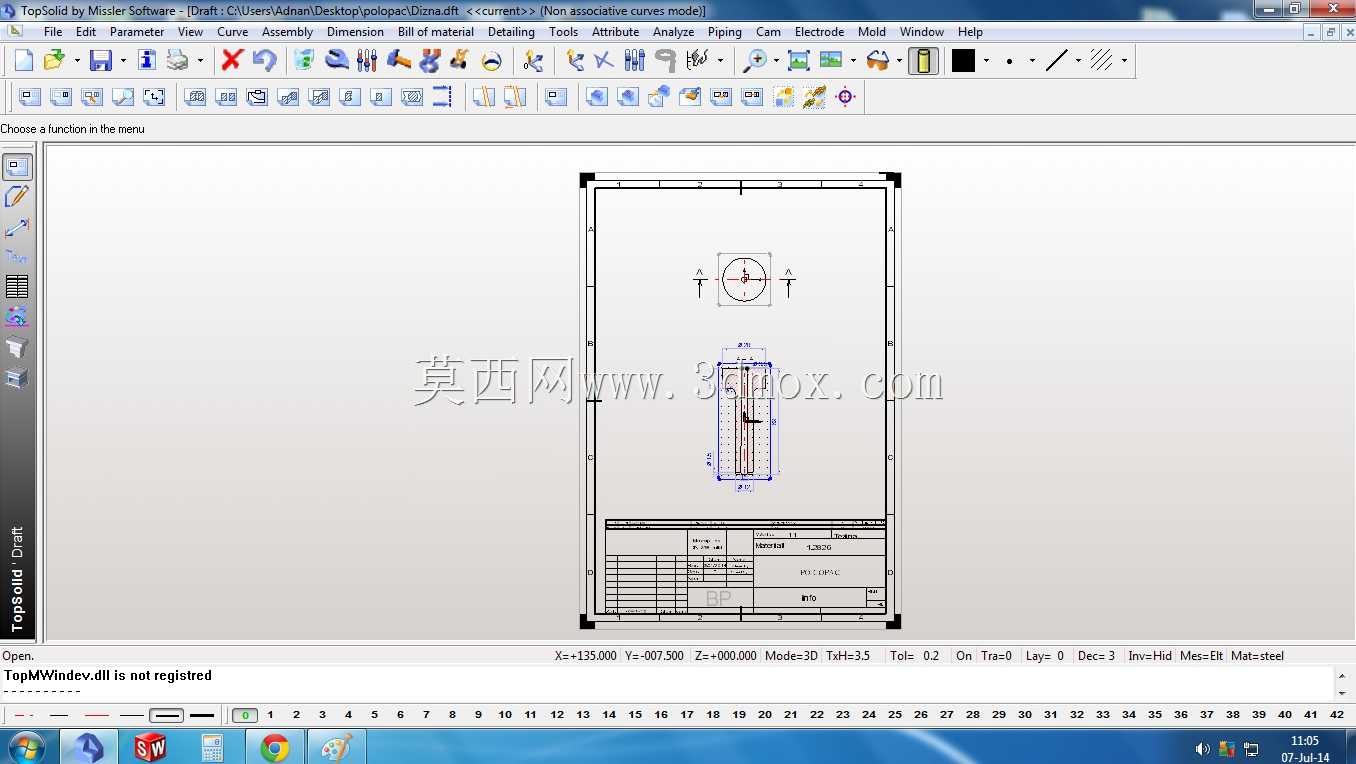Toggle layer 25 in the layer bar

tap(895, 715)
